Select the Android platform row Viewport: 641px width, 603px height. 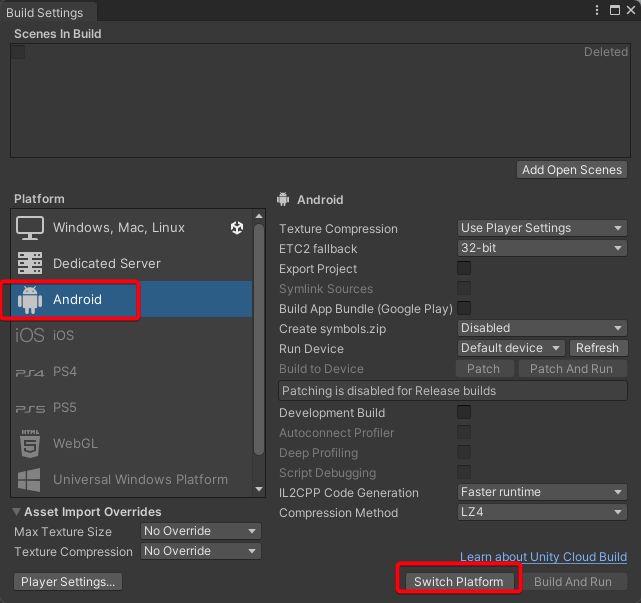[132, 300]
